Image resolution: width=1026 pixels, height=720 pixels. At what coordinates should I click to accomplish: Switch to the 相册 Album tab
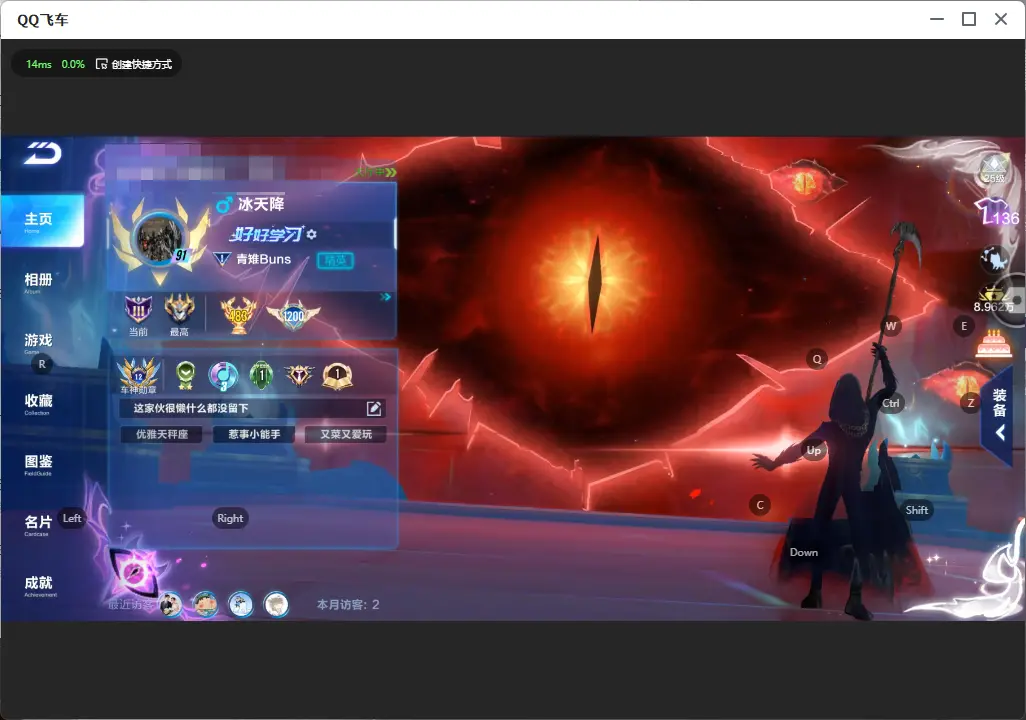[x=38, y=282]
